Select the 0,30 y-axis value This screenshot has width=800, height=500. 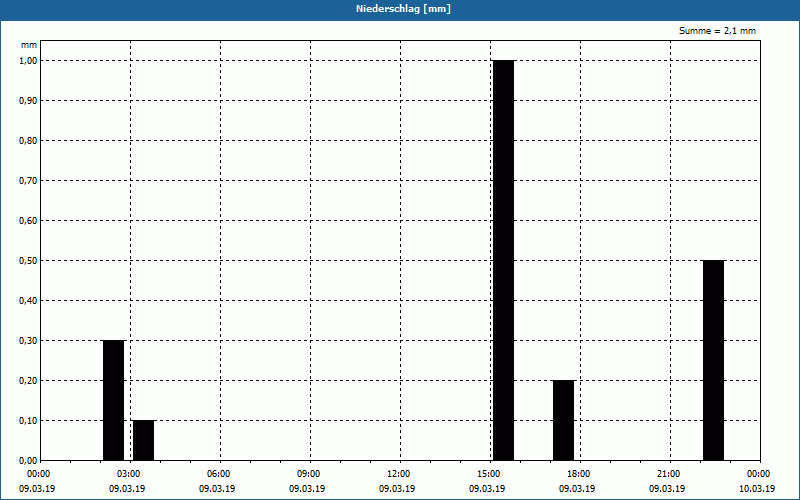coord(28,341)
